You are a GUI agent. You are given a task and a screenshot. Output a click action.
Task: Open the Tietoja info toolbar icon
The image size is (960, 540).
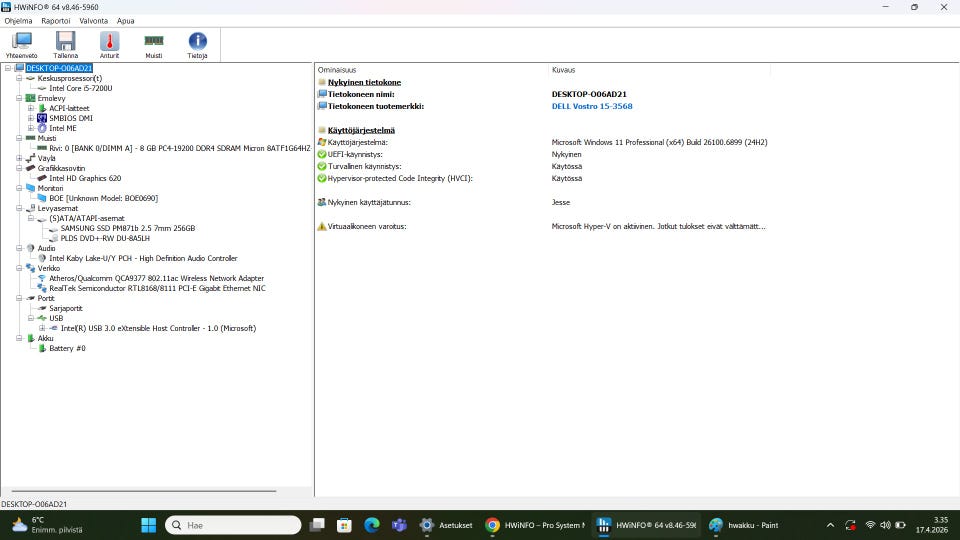[x=197, y=45]
